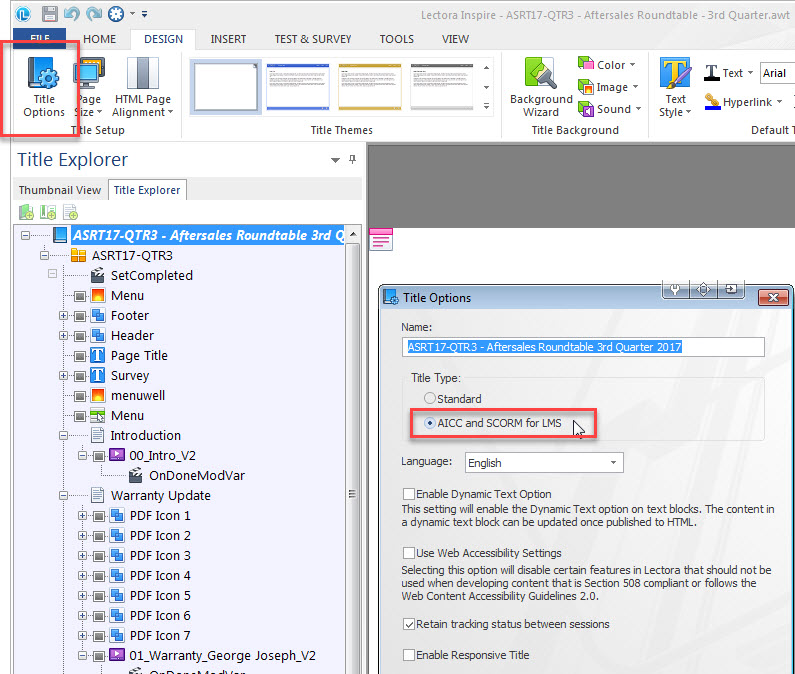This screenshot has width=795, height=674.
Task: Open the quick access toolbar customize arrow
Action: [x=144, y=14]
